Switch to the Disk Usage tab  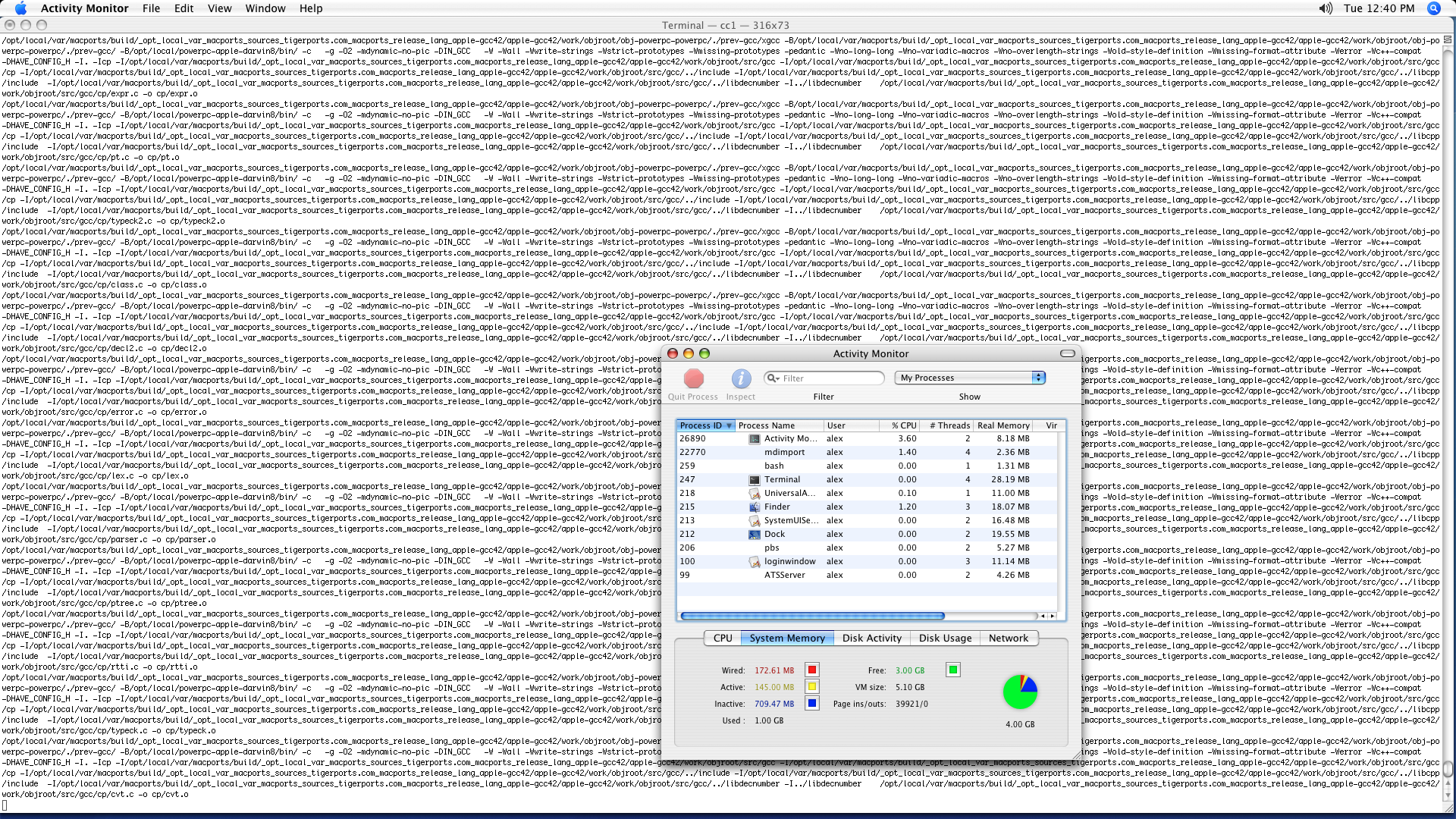coord(945,639)
